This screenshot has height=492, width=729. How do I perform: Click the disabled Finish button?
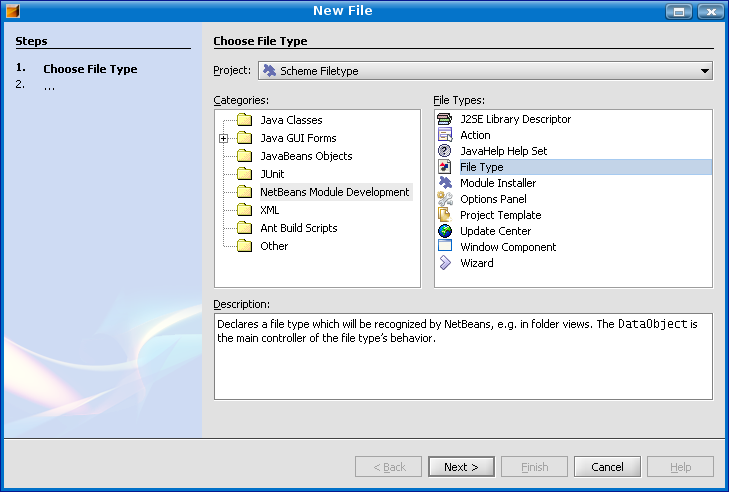pyautogui.click(x=534, y=466)
